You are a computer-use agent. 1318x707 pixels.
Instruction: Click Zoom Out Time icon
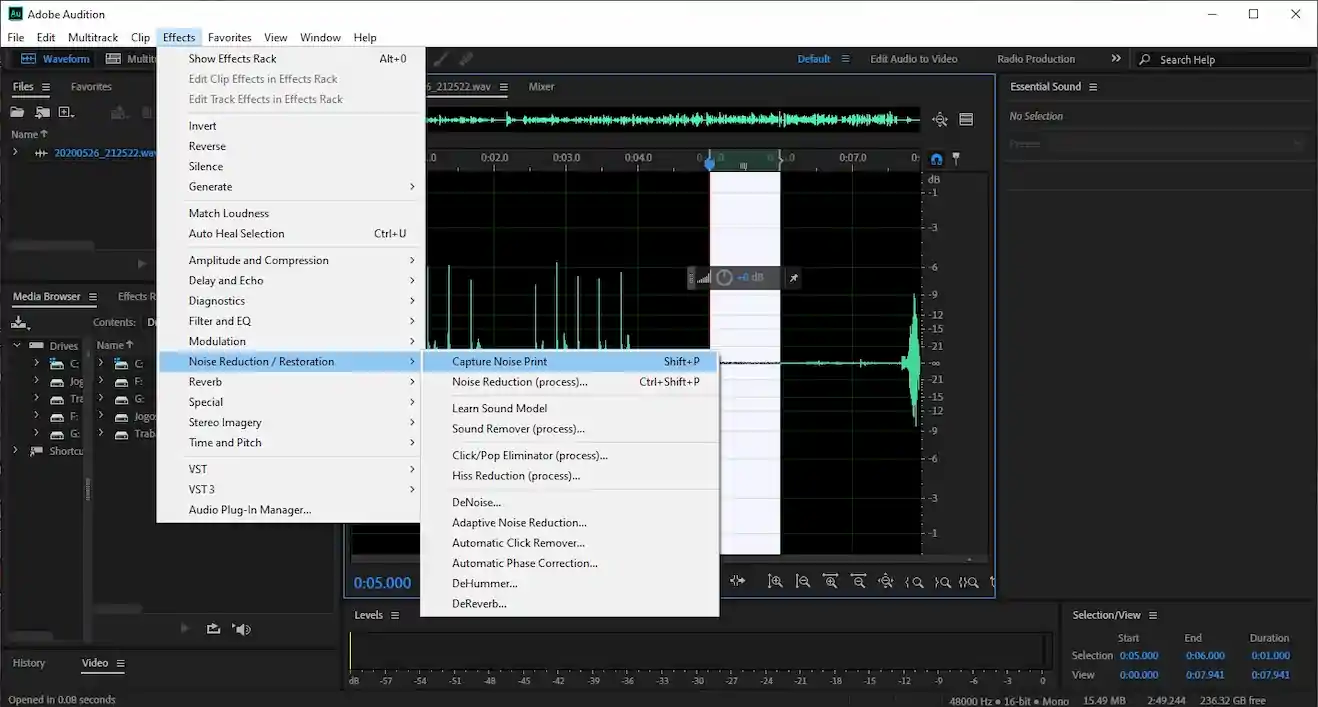[x=858, y=581]
